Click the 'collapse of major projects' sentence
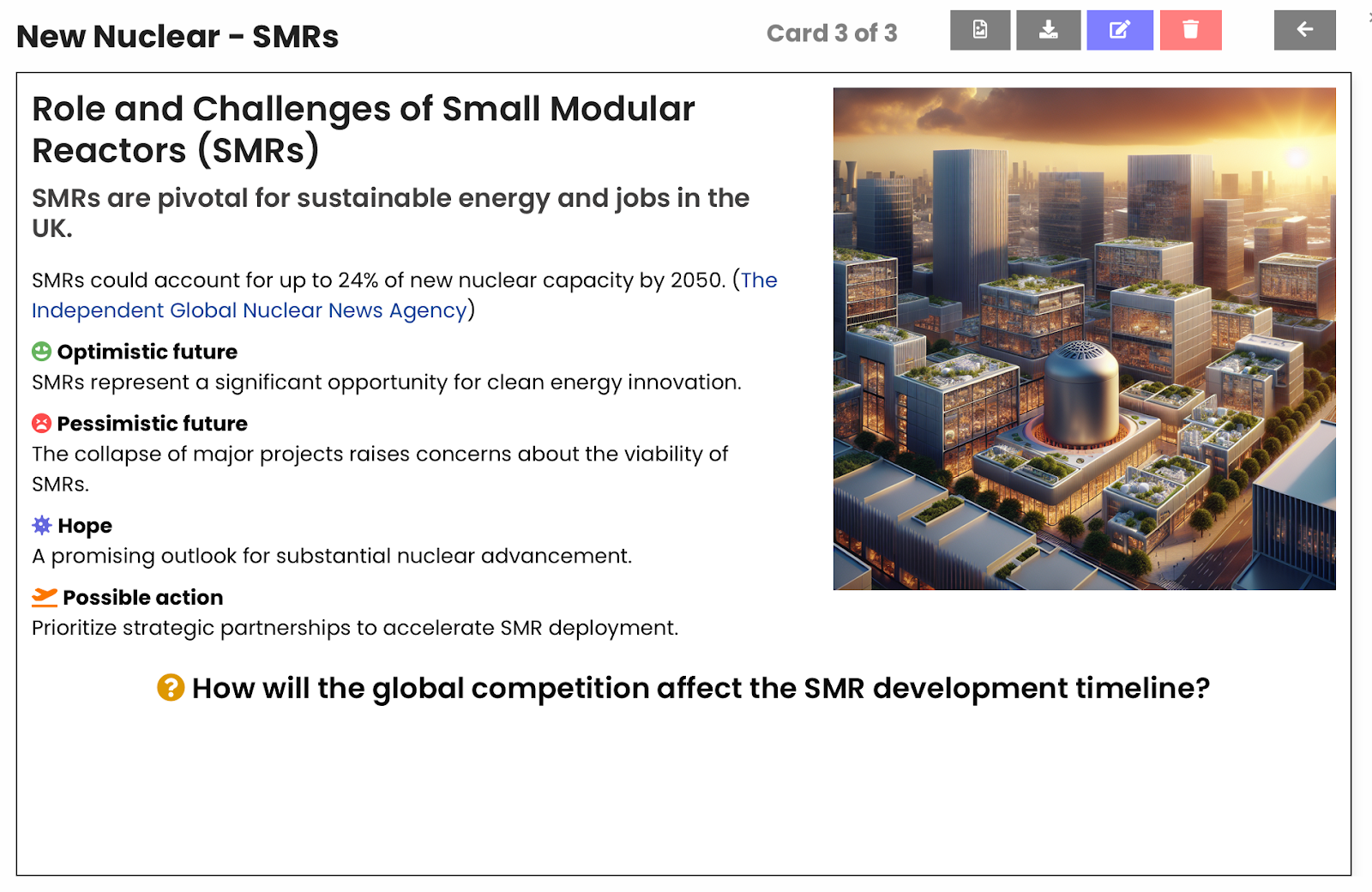This screenshot has width=1372, height=892. click(x=380, y=469)
